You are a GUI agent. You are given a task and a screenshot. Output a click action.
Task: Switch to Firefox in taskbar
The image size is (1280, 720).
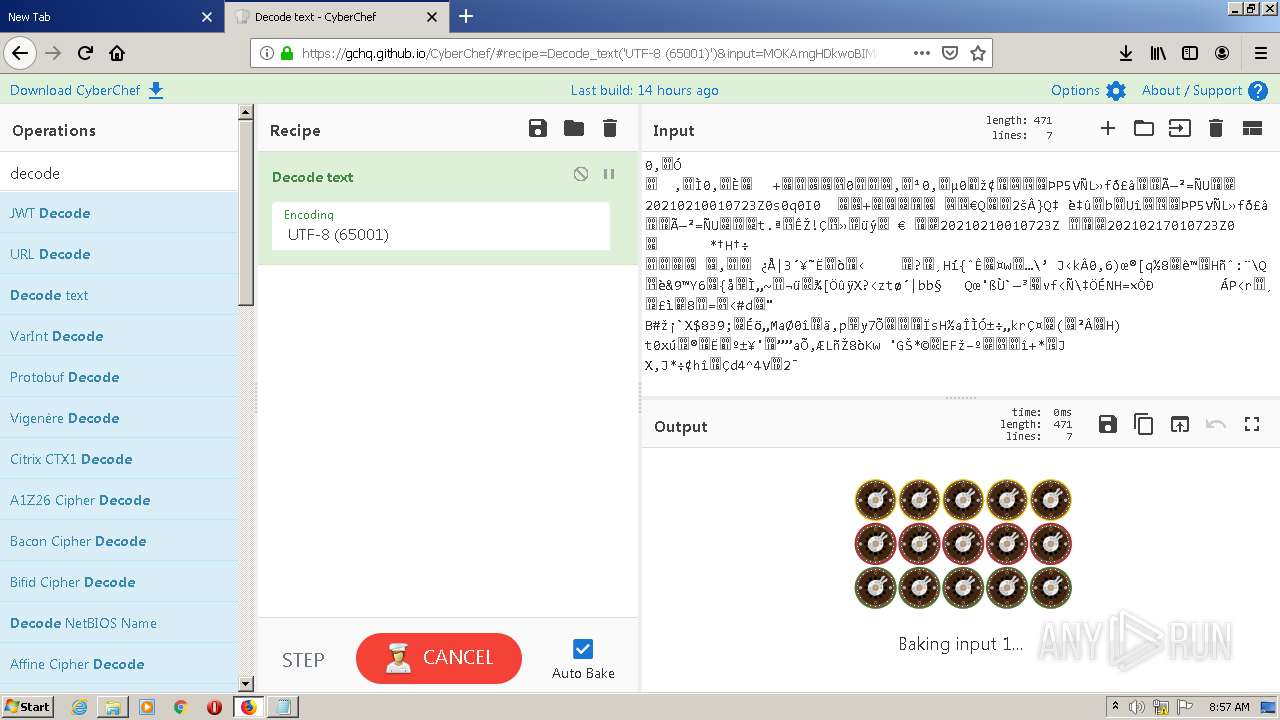[248, 707]
